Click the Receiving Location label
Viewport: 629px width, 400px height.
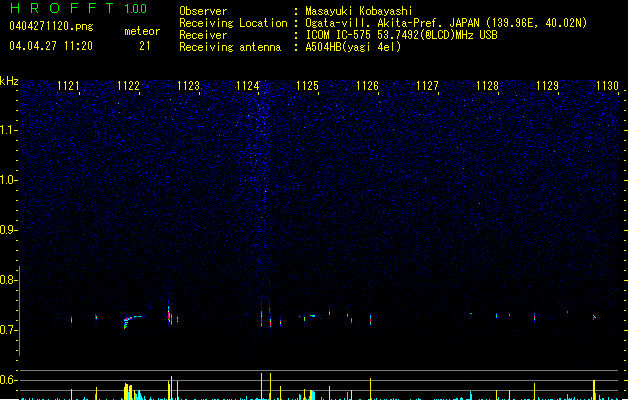pyautogui.click(x=233, y=23)
